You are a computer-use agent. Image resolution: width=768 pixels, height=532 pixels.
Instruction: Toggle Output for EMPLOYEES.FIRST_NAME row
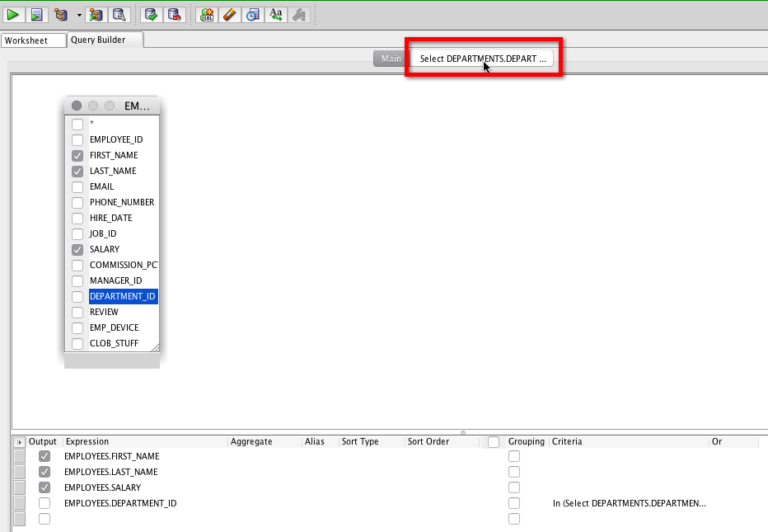click(x=44, y=456)
